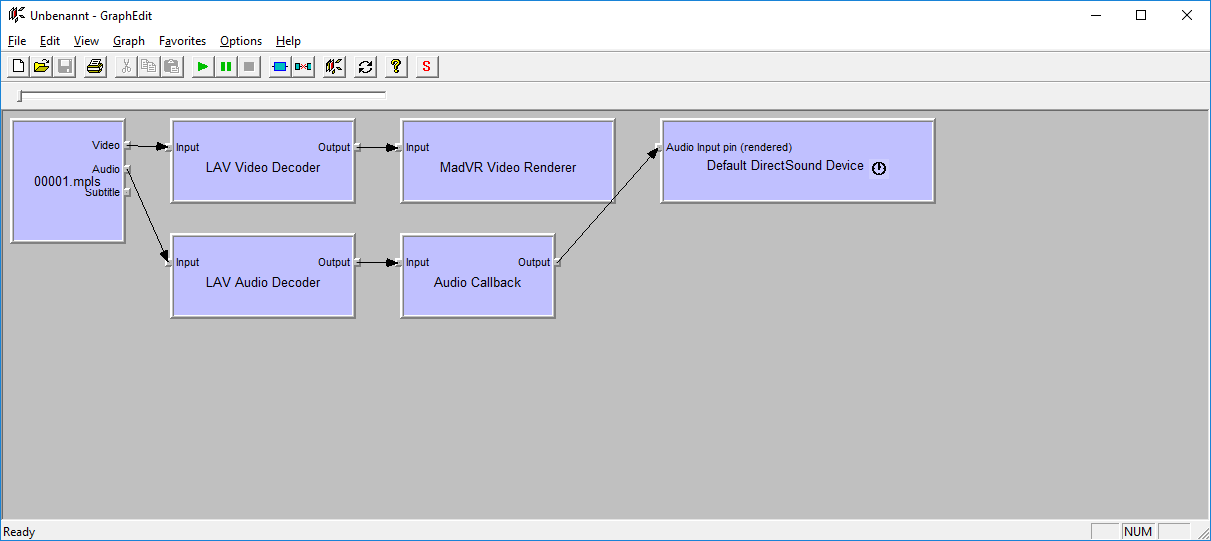Click the red S toolbar icon
1211x541 pixels.
point(427,67)
